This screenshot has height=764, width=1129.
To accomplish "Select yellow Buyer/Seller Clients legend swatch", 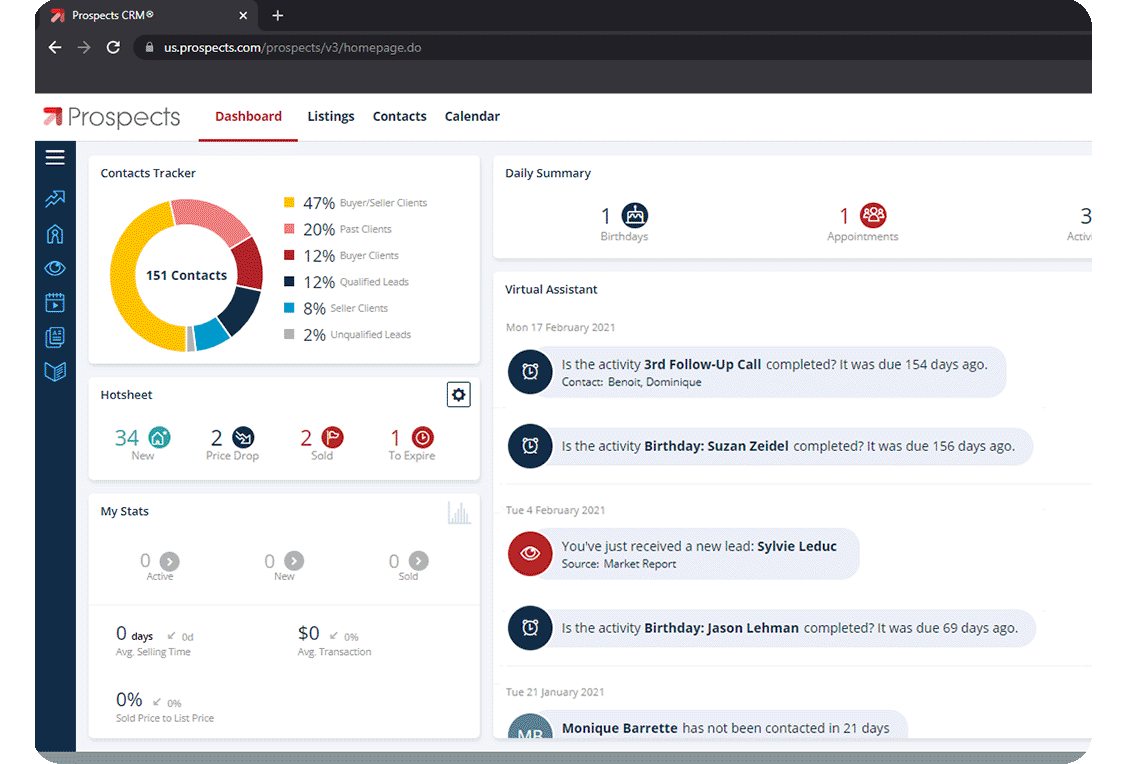I will pyautogui.click(x=289, y=202).
